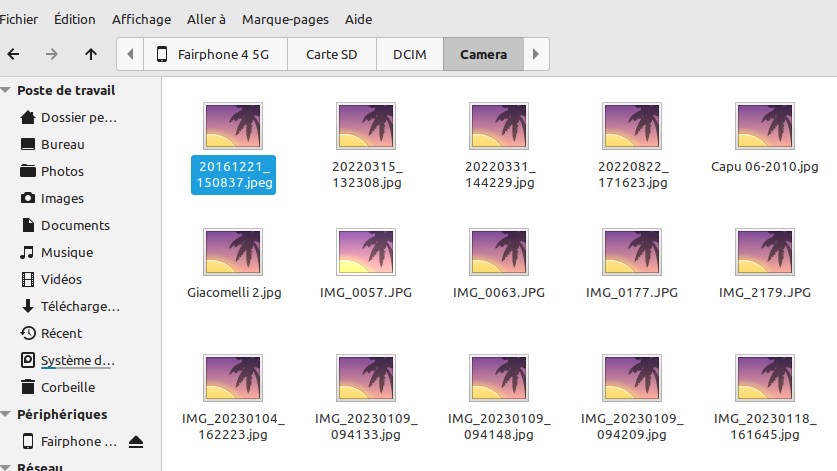Select thumbnail of Capu 06-2010.jpg

pos(764,126)
